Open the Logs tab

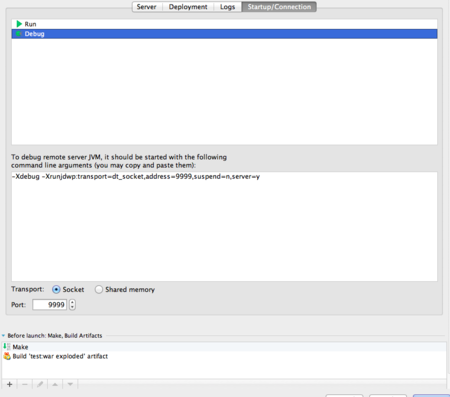coord(228,7)
